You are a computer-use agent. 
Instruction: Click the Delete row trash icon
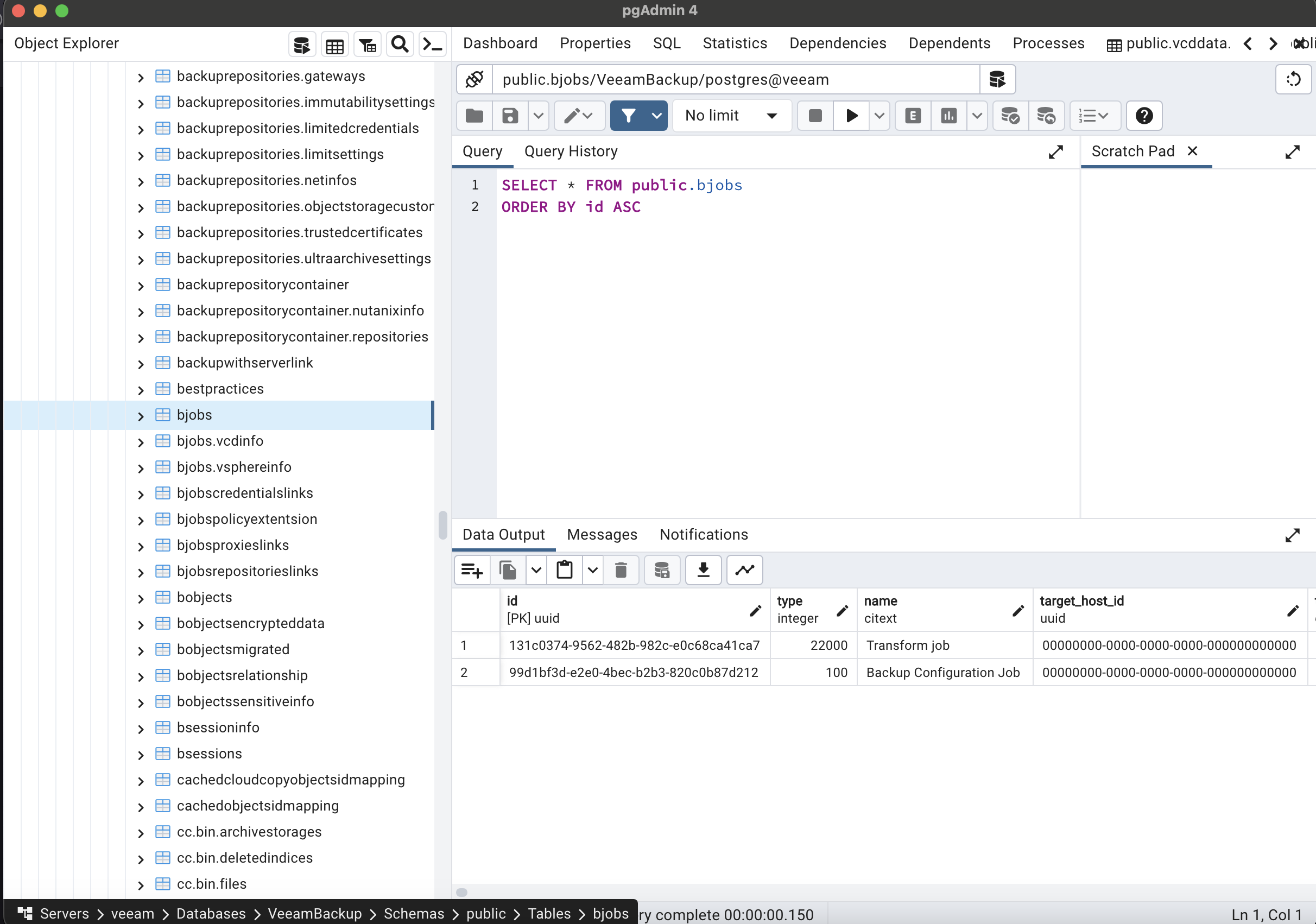[x=621, y=569]
